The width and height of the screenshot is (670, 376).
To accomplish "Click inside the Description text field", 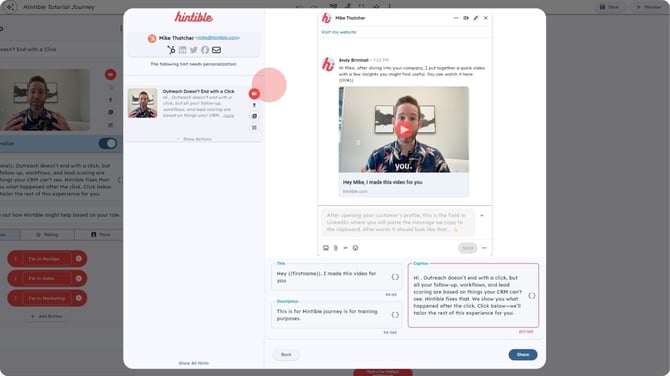I will [x=336, y=315].
